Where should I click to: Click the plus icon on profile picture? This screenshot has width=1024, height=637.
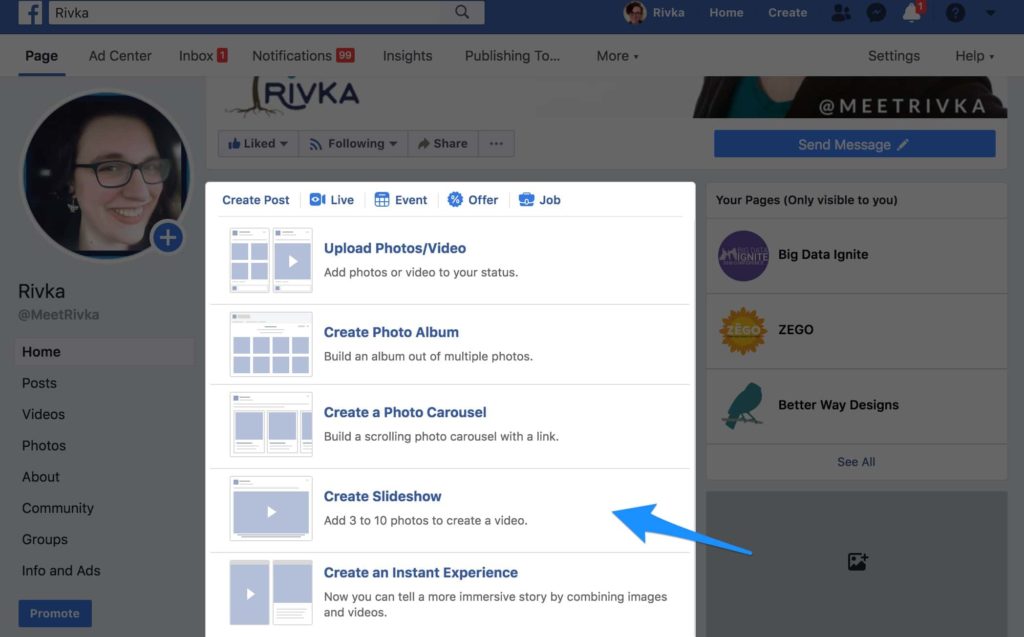[x=168, y=237]
